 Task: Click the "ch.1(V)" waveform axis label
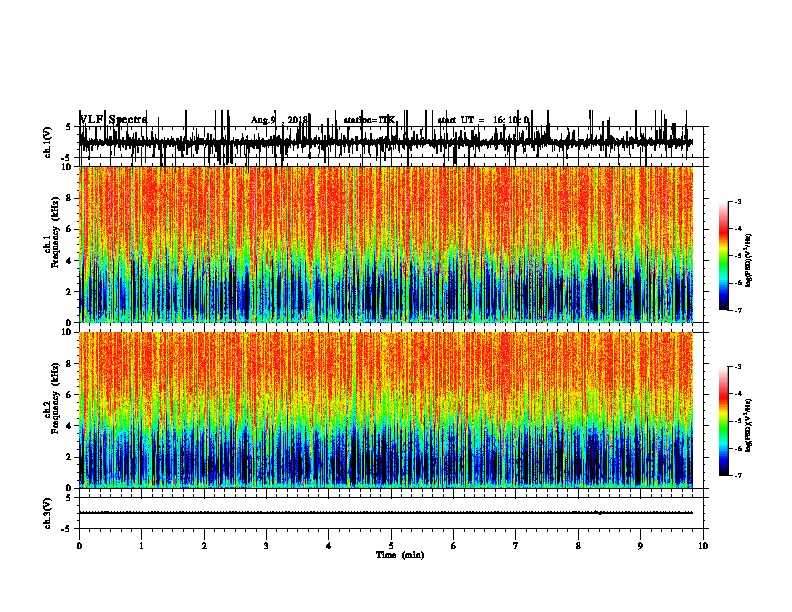click(x=48, y=142)
